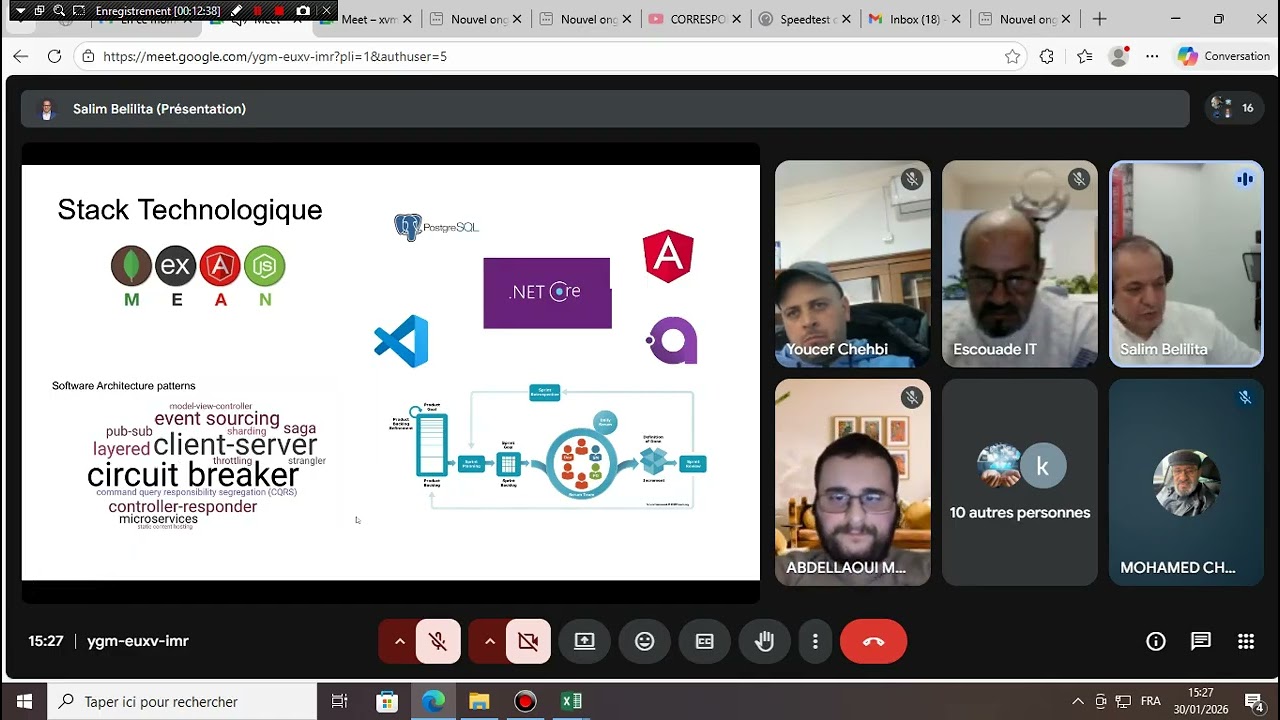Click the recorder pencil draw tool
Viewport: 1280px width, 720px height.
click(x=236, y=11)
